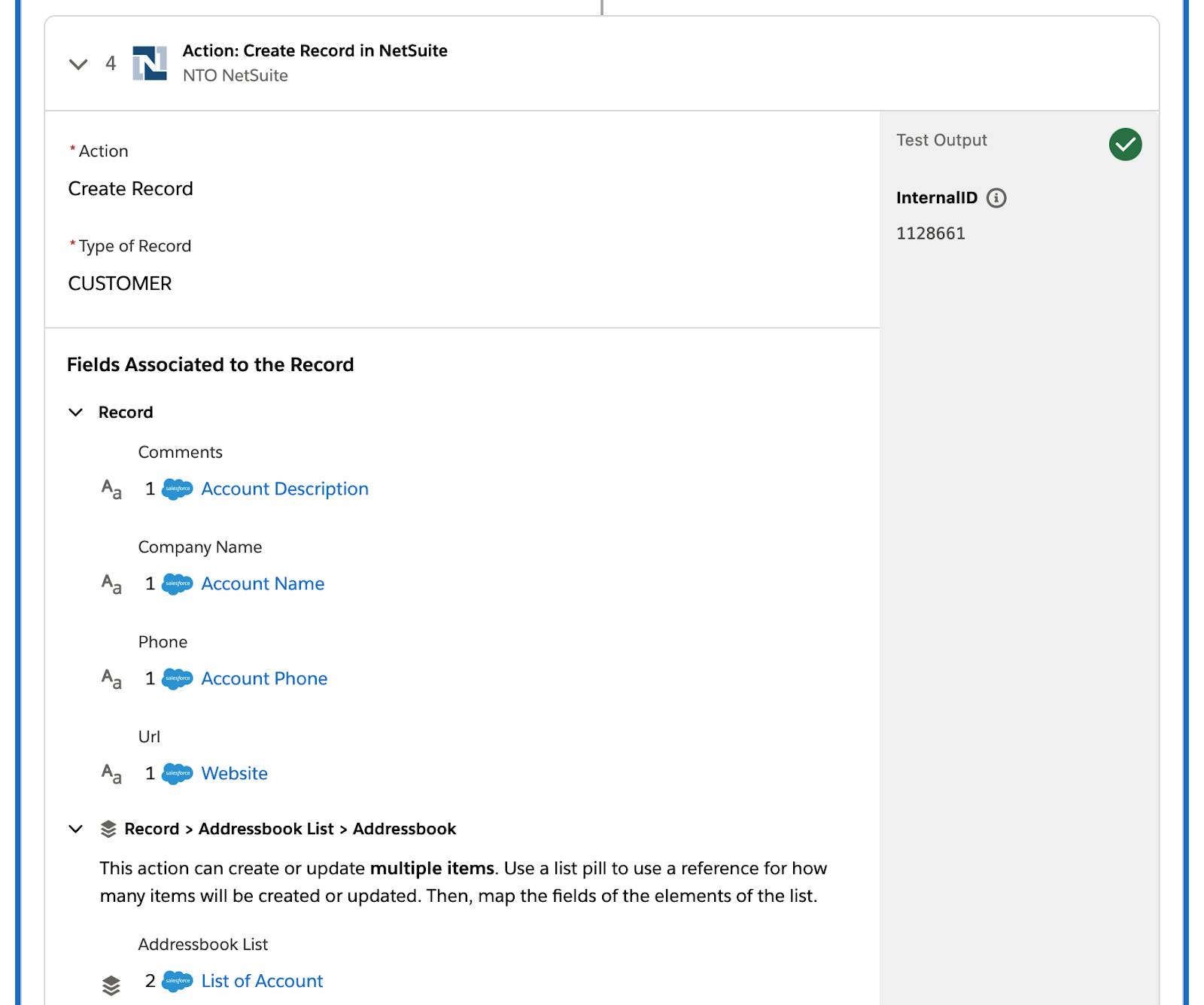Click the CUSTOMER type of record field
Viewport: 1204px width, 1005px height.
120,284
